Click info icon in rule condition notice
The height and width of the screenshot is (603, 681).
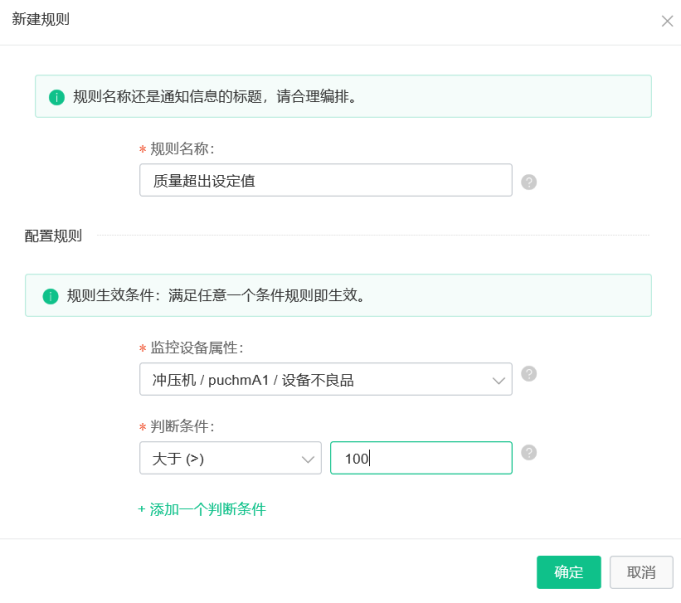50,296
